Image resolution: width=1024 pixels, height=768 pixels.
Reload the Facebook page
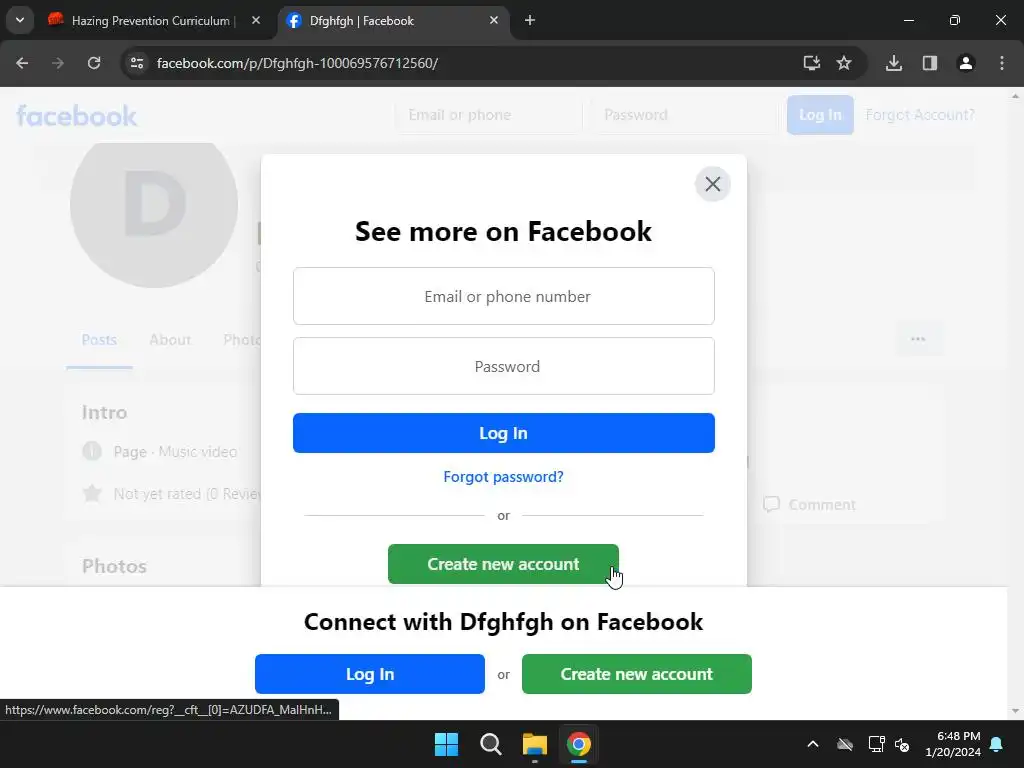[94, 63]
